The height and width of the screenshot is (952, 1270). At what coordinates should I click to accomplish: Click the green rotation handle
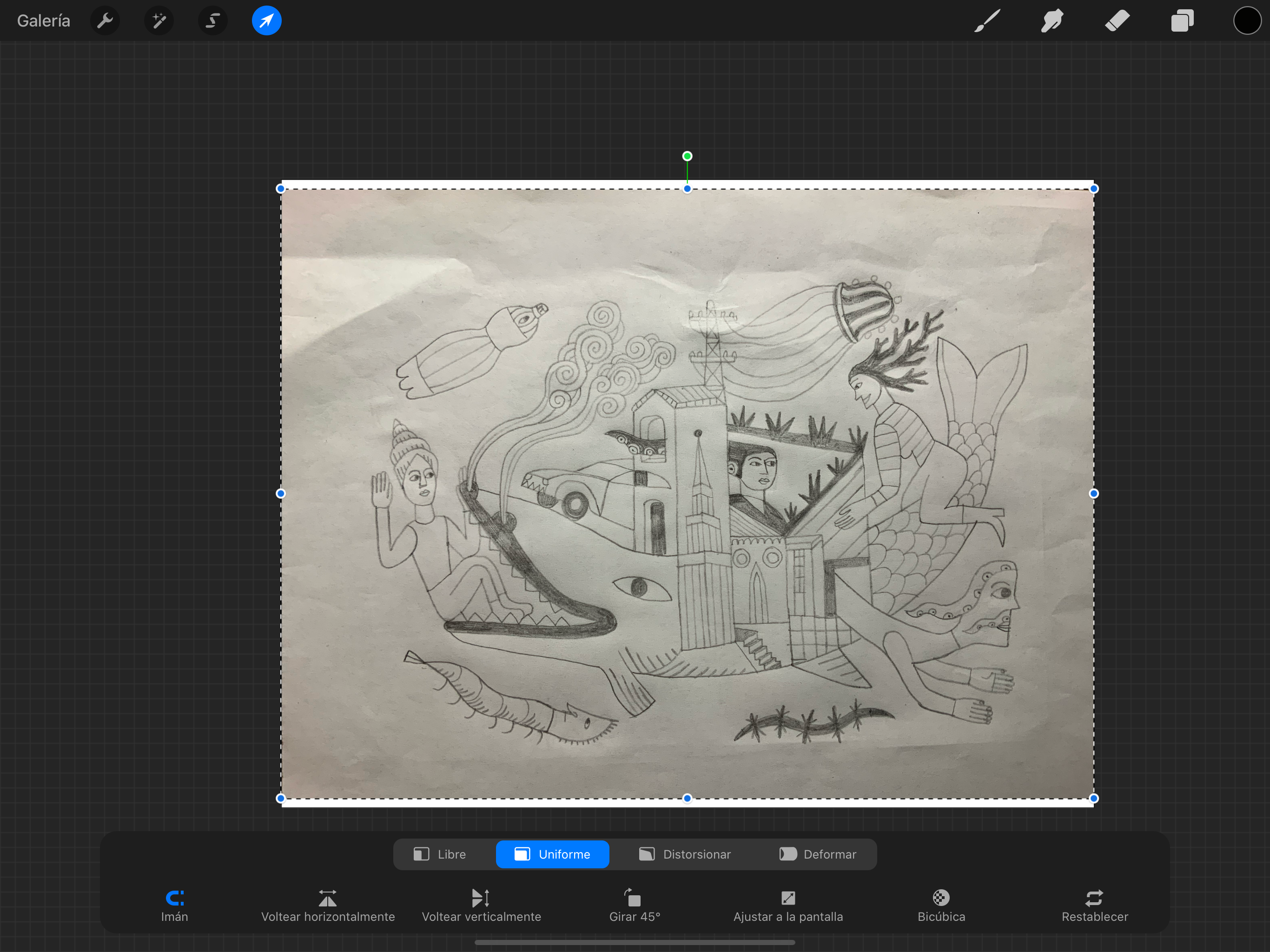(x=687, y=156)
